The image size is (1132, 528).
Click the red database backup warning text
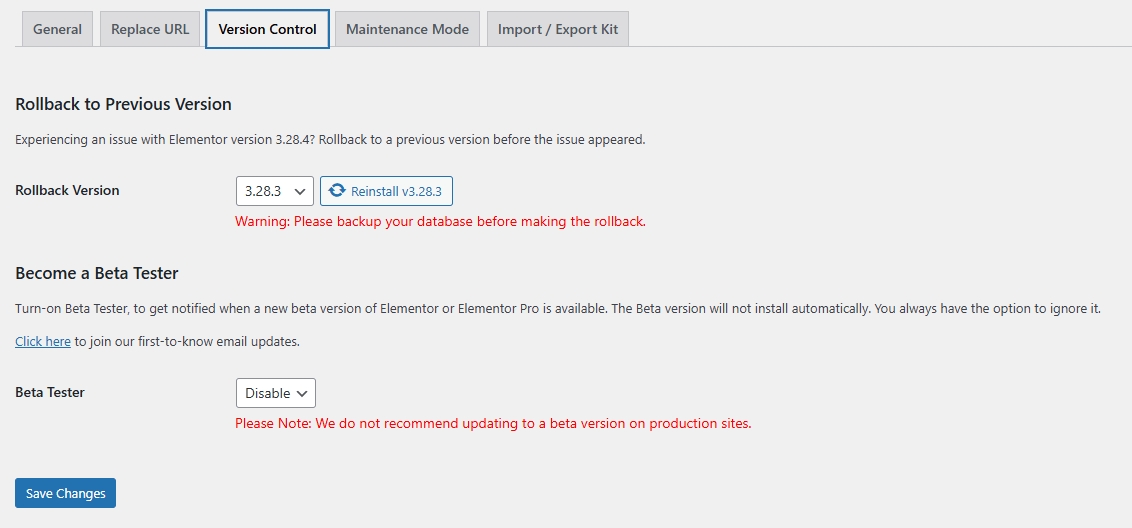click(440, 221)
